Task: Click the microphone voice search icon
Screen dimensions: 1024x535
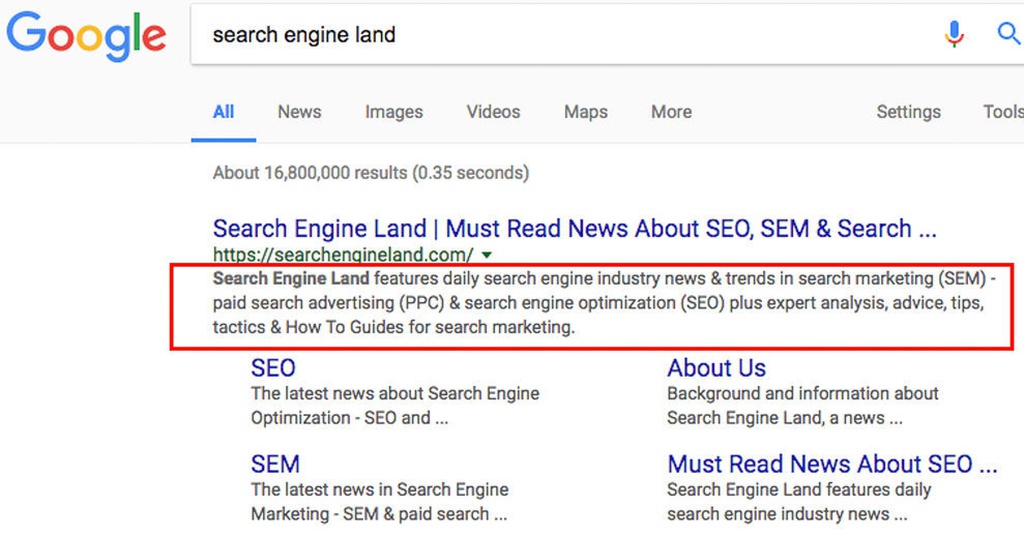Action: pyautogui.click(x=954, y=34)
